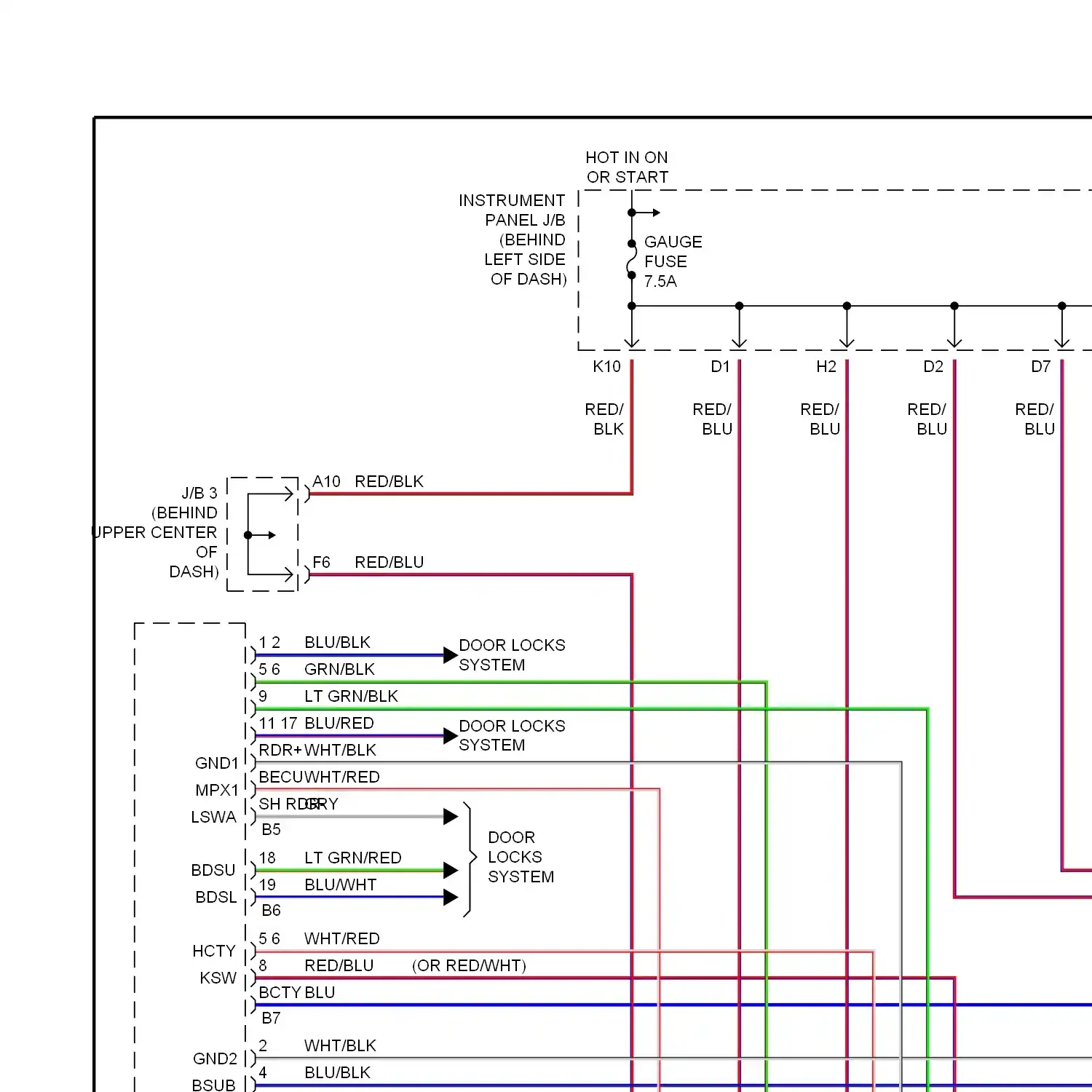Select connector pin label "D1"
This screenshot has height=1092, width=1092.
(x=720, y=367)
